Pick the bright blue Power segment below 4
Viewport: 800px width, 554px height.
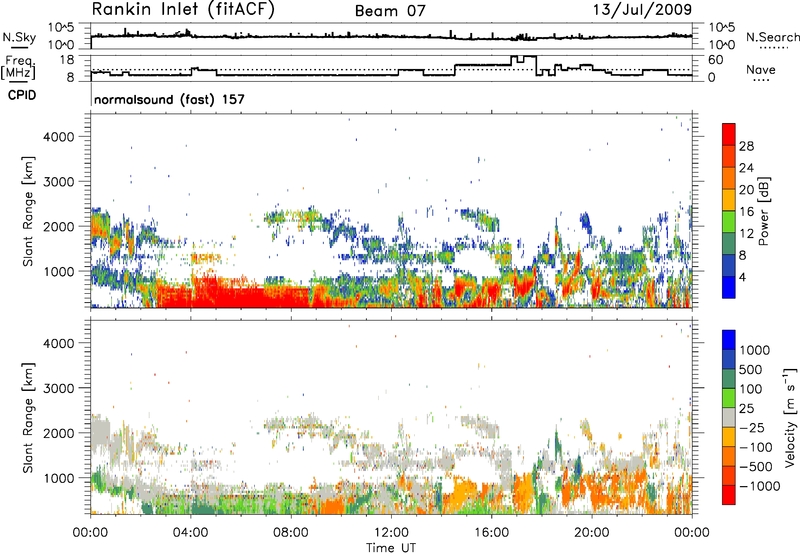[x=729, y=287]
